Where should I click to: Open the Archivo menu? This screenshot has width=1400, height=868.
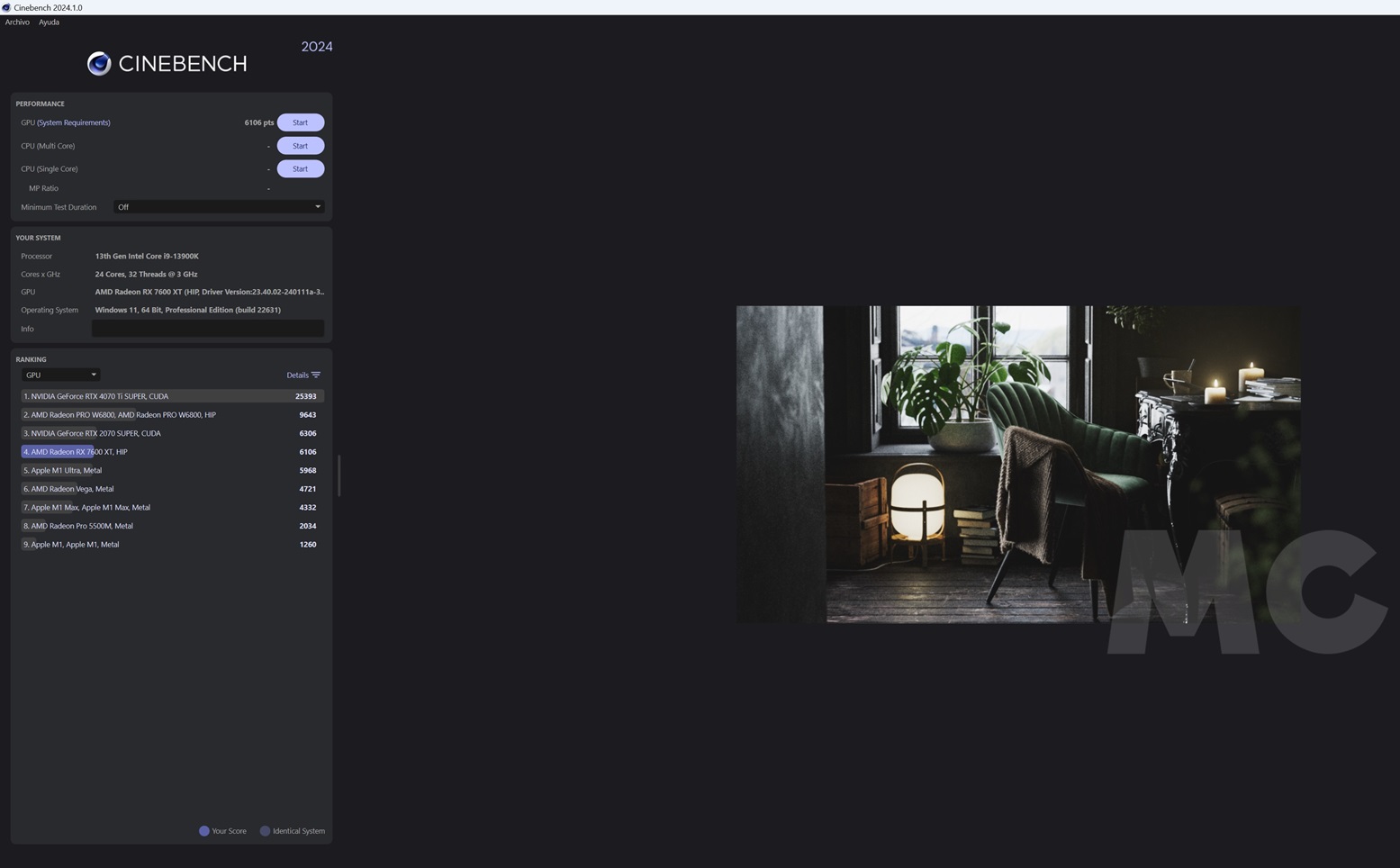17,23
